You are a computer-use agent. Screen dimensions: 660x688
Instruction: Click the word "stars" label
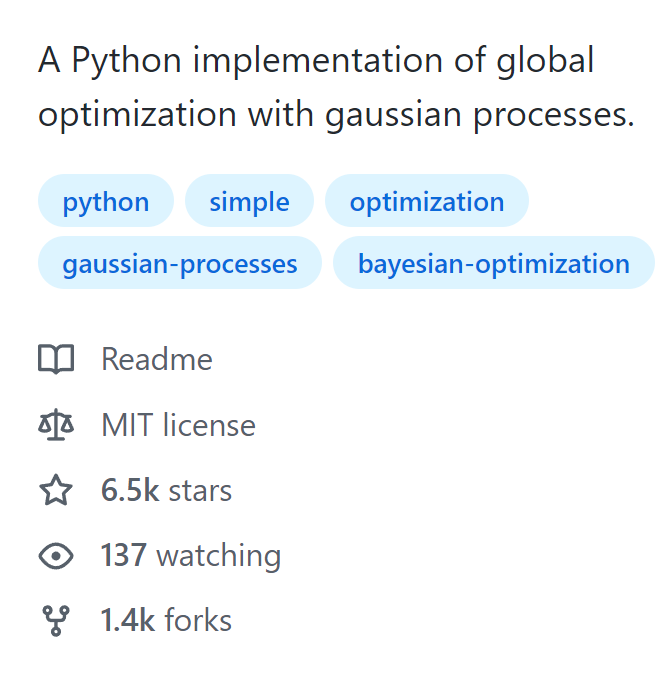coord(200,491)
